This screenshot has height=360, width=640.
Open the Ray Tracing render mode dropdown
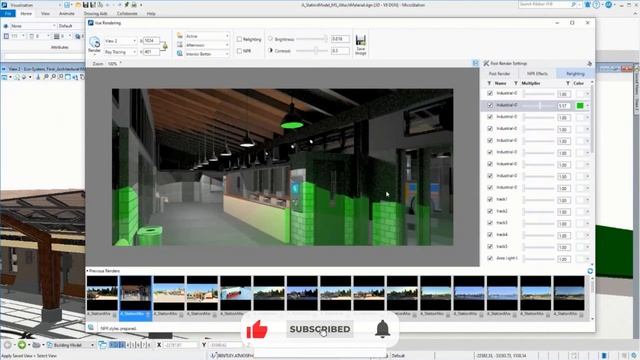(x=120, y=52)
